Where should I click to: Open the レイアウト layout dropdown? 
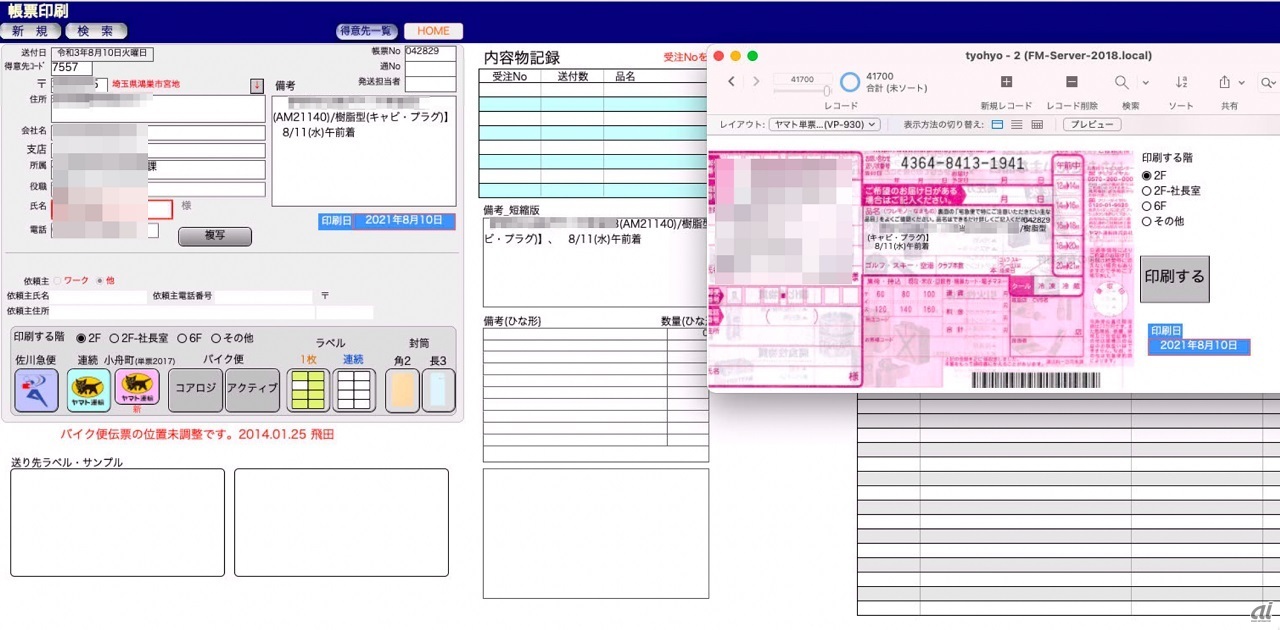(x=824, y=125)
